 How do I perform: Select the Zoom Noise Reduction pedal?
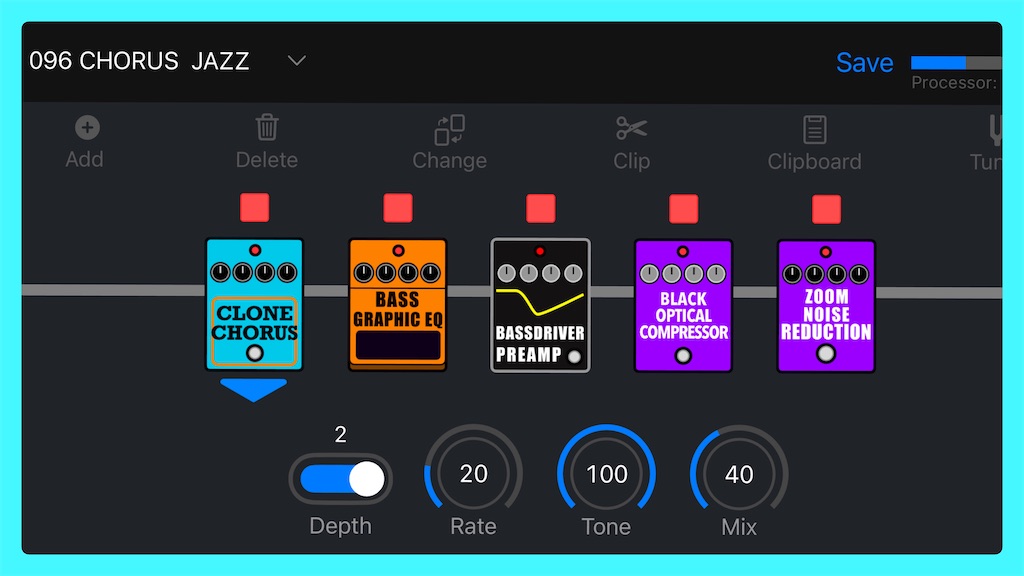[x=826, y=306]
